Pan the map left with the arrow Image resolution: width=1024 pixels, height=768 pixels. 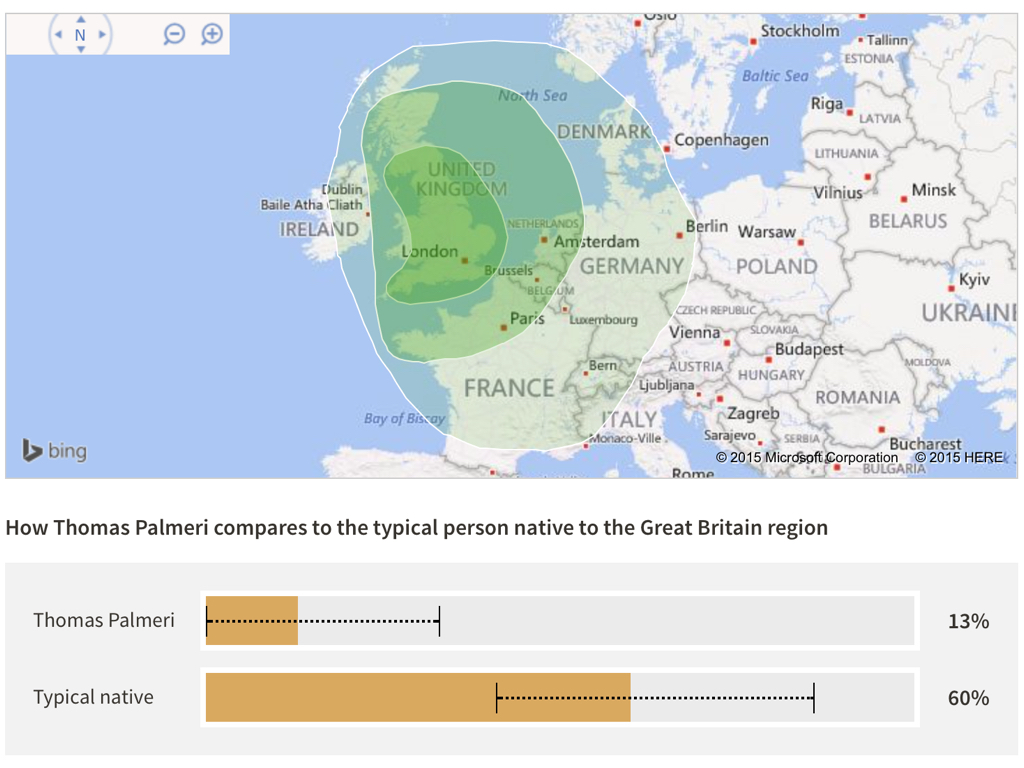pyautogui.click(x=58, y=34)
